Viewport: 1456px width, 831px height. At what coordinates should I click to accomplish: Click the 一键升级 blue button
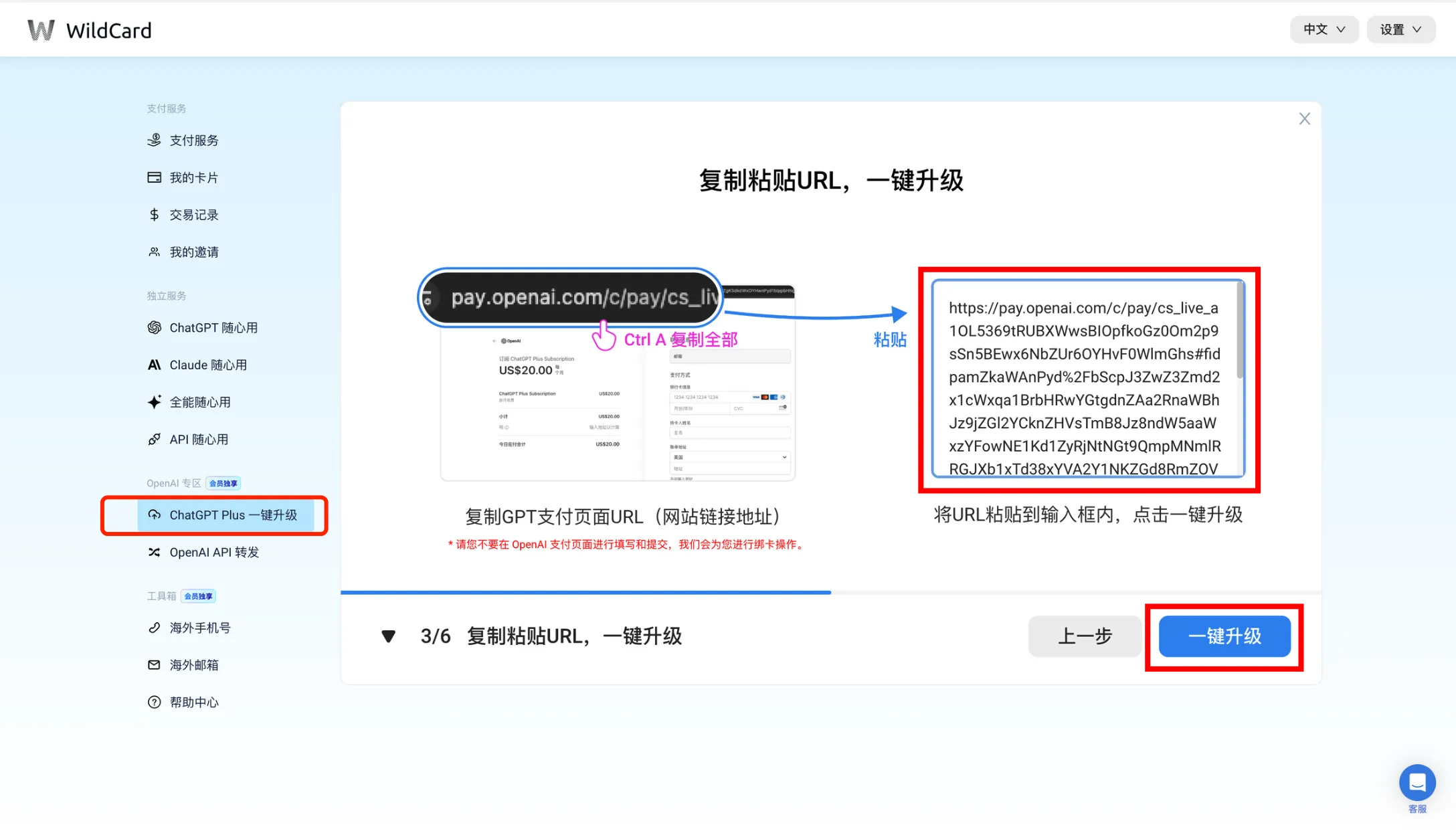1224,636
